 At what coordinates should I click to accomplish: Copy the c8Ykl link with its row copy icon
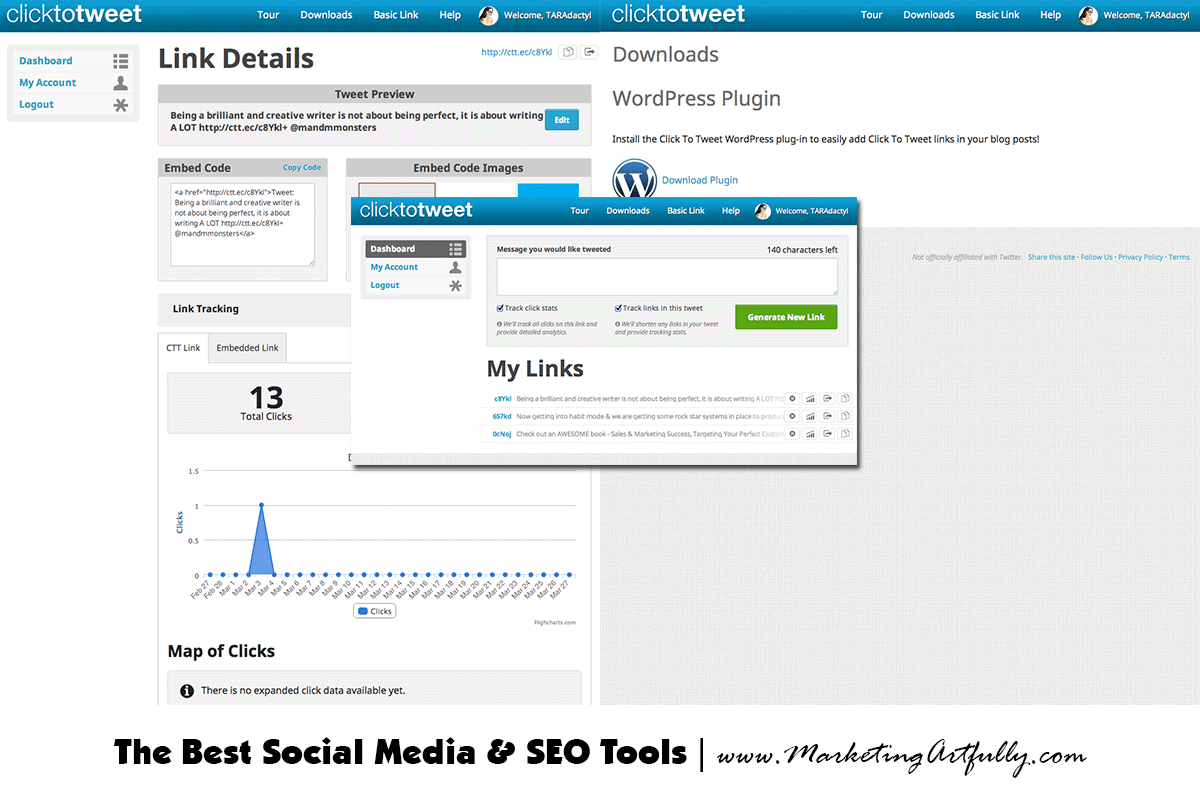(845, 398)
